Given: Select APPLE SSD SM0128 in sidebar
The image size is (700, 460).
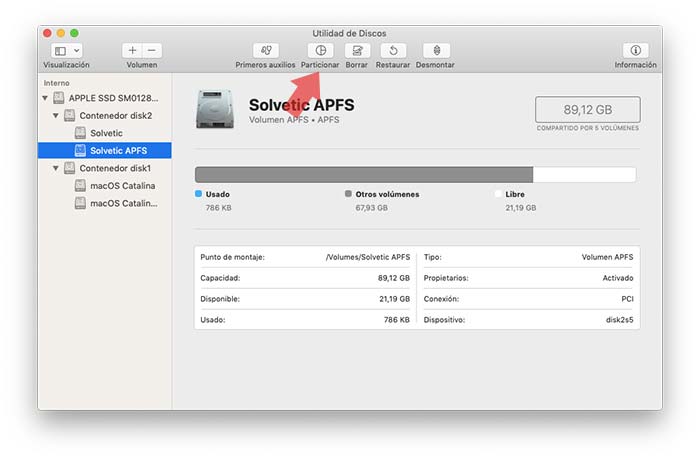Looking at the screenshot, I should (113, 98).
